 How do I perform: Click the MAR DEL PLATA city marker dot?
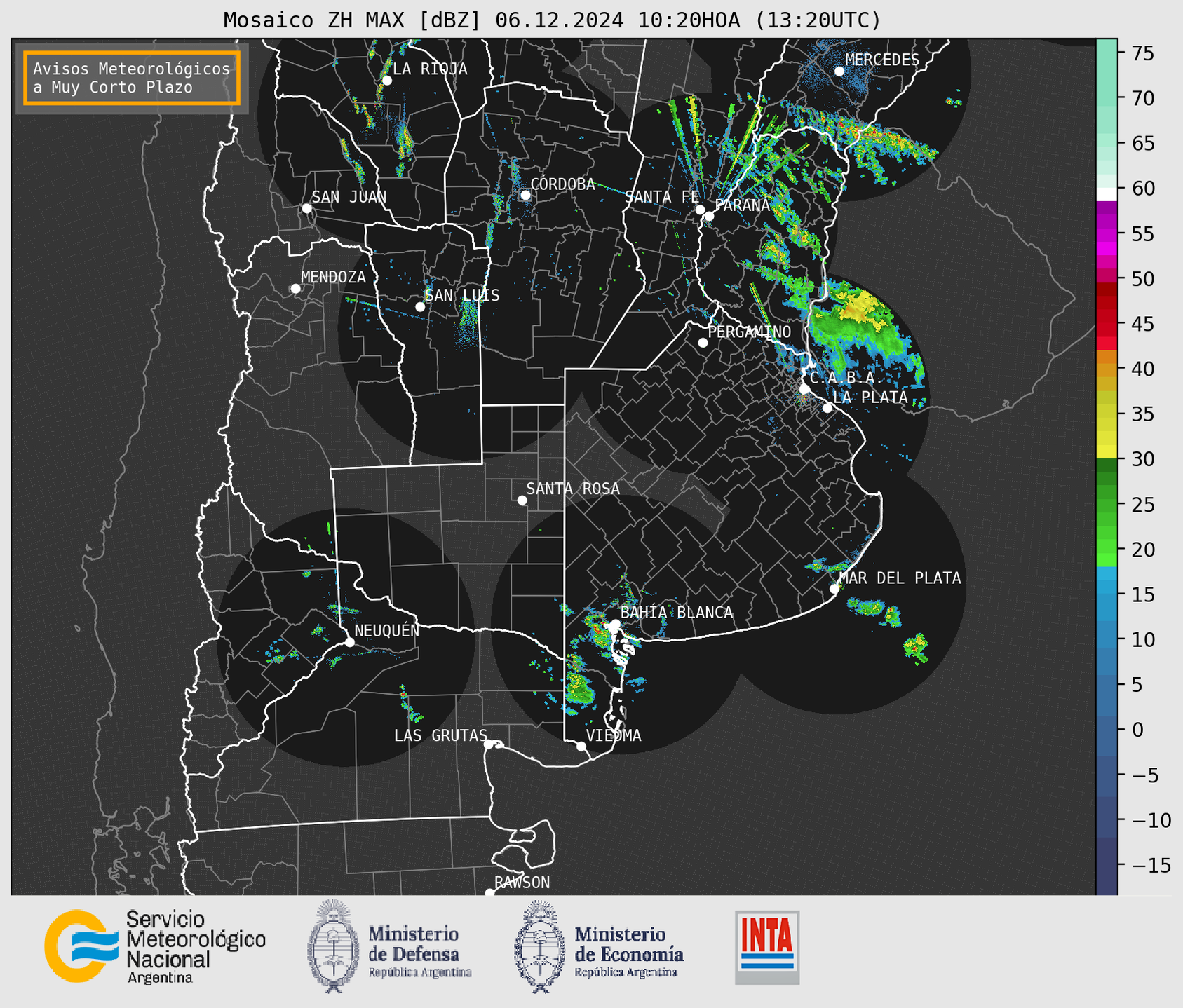tap(834, 589)
